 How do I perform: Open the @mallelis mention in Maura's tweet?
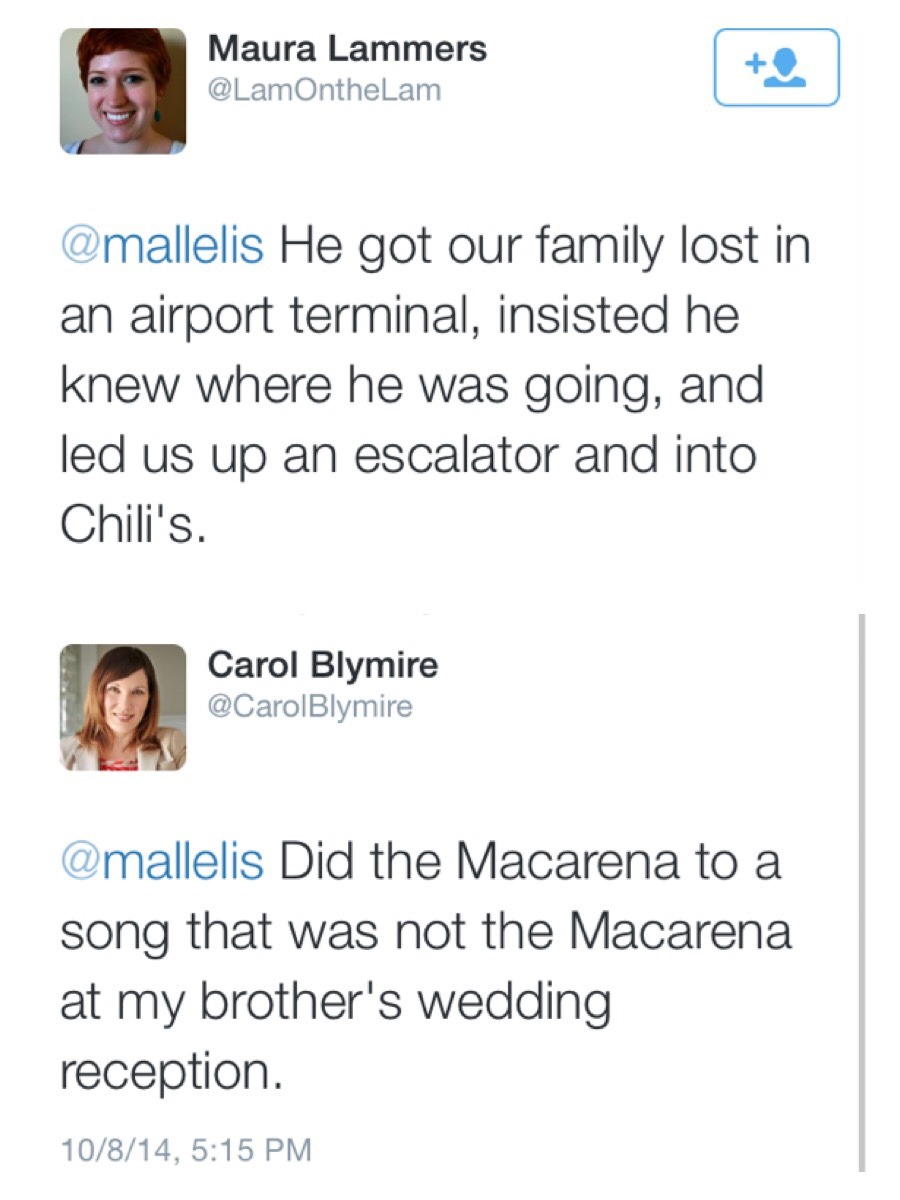(162, 248)
